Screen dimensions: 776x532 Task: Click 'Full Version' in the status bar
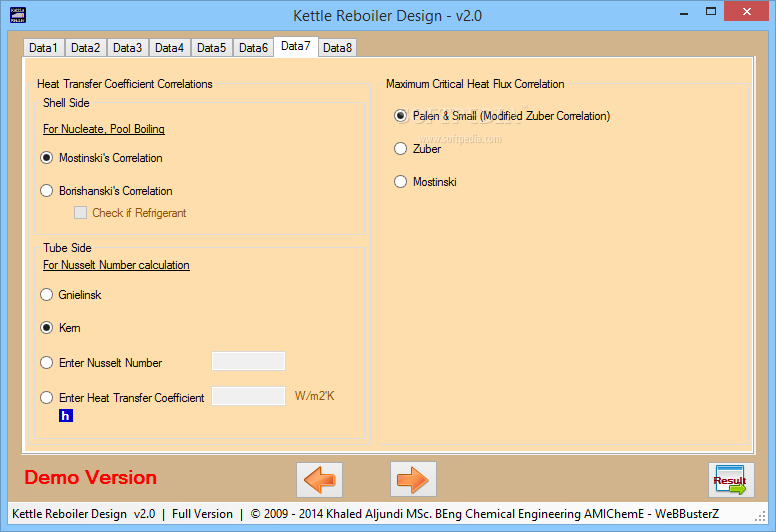pos(202,514)
